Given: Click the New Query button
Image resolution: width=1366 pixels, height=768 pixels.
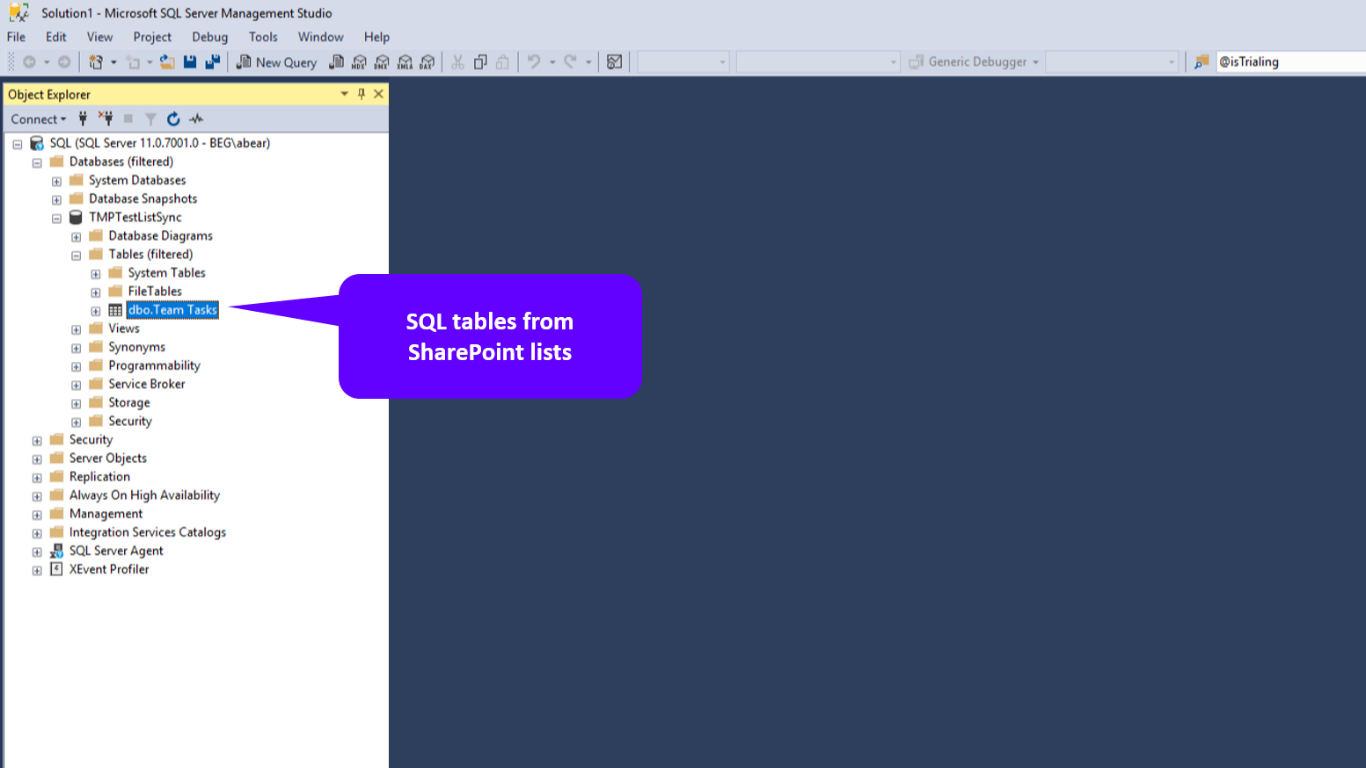Looking at the screenshot, I should pyautogui.click(x=277, y=62).
